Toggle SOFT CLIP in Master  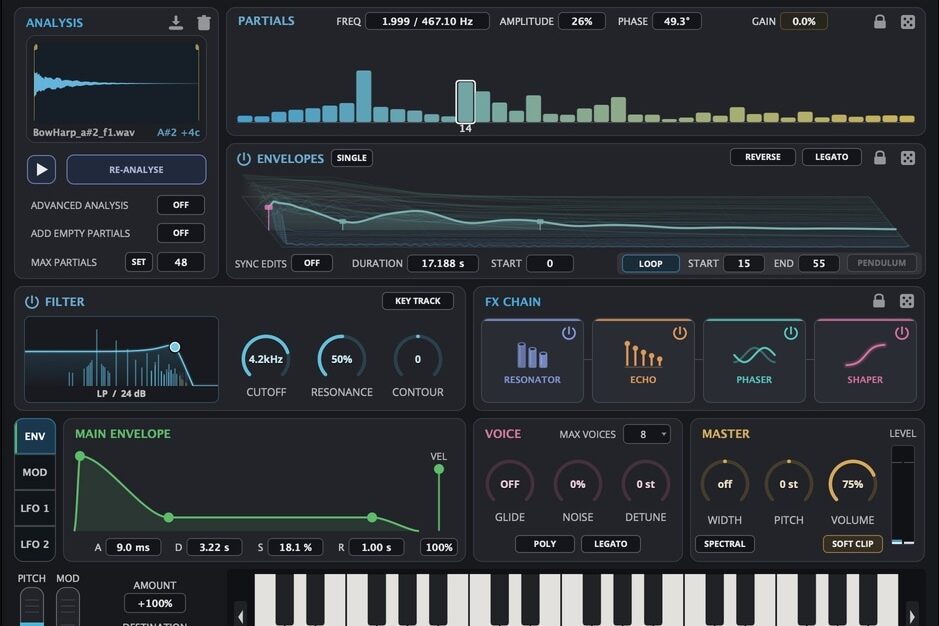[x=852, y=544]
